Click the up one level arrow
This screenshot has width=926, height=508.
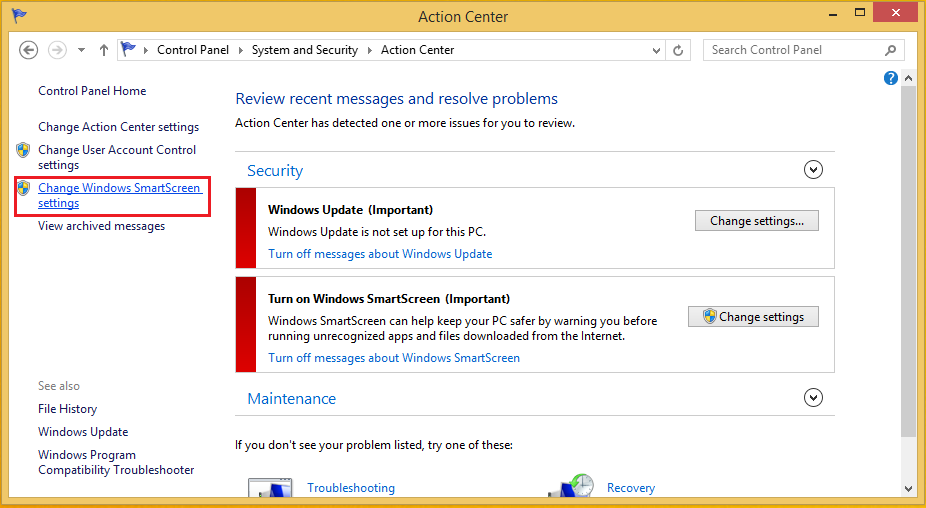(x=104, y=50)
